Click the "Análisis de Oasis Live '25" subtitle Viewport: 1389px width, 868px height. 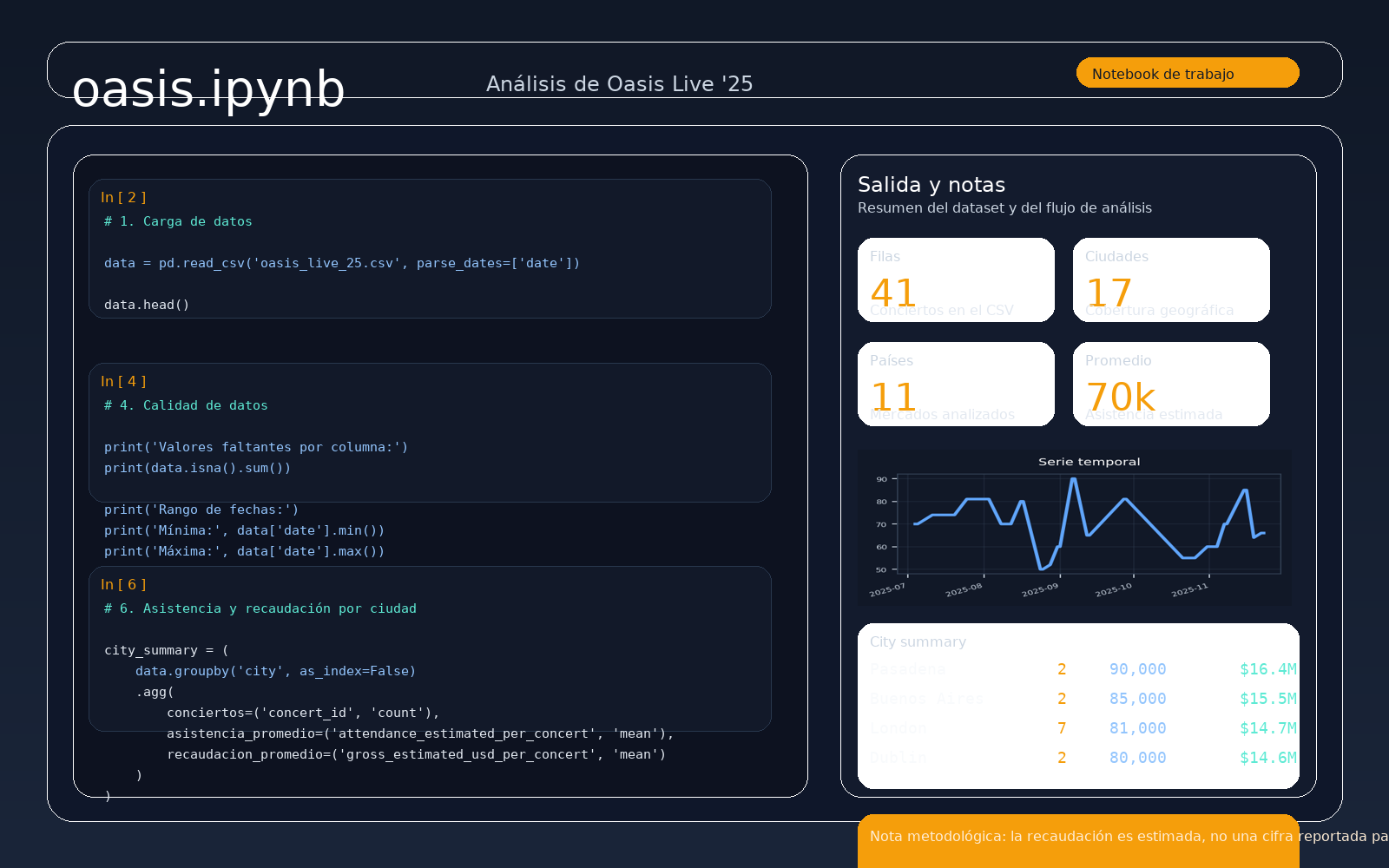(619, 84)
